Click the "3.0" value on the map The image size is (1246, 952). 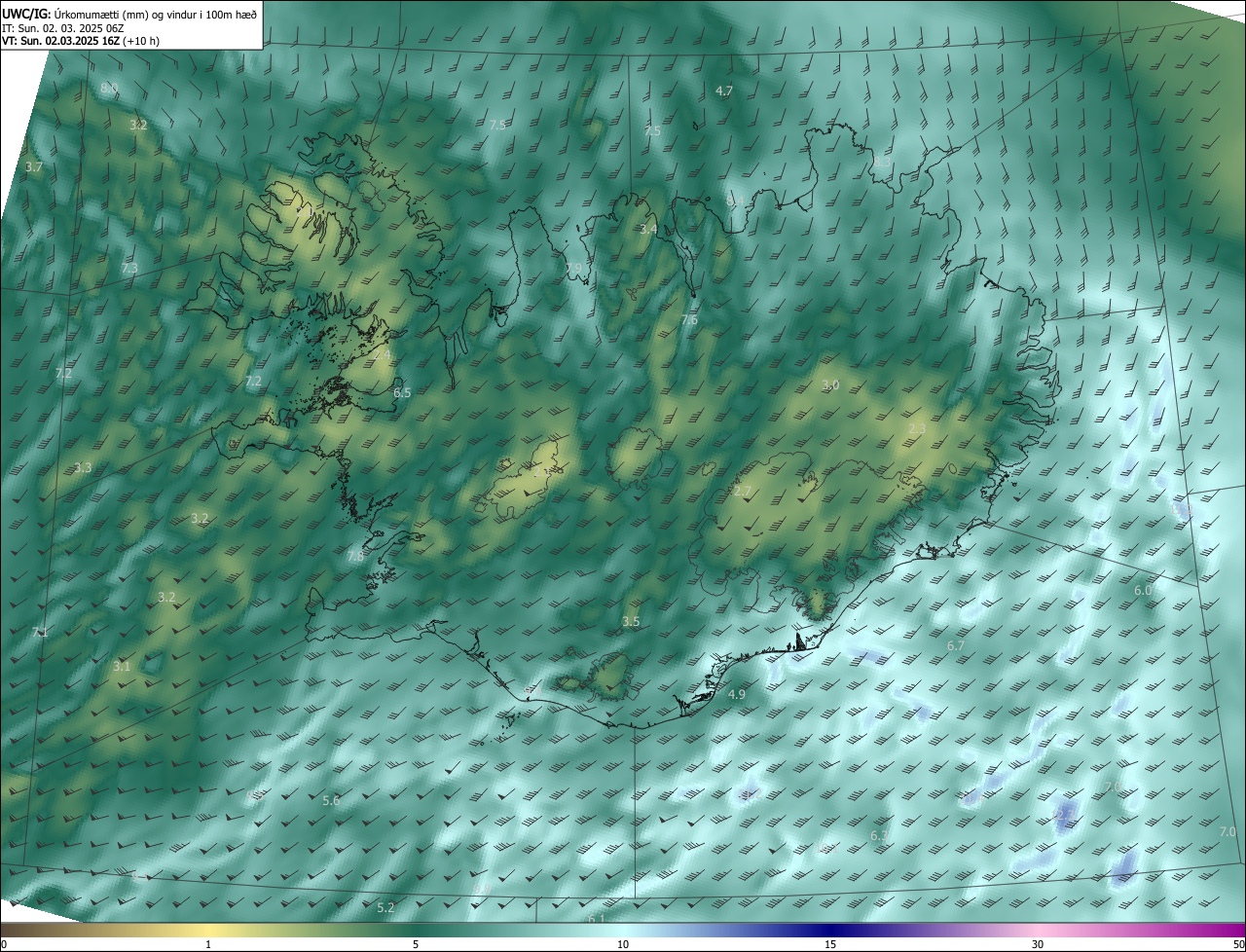pyautogui.click(x=830, y=385)
